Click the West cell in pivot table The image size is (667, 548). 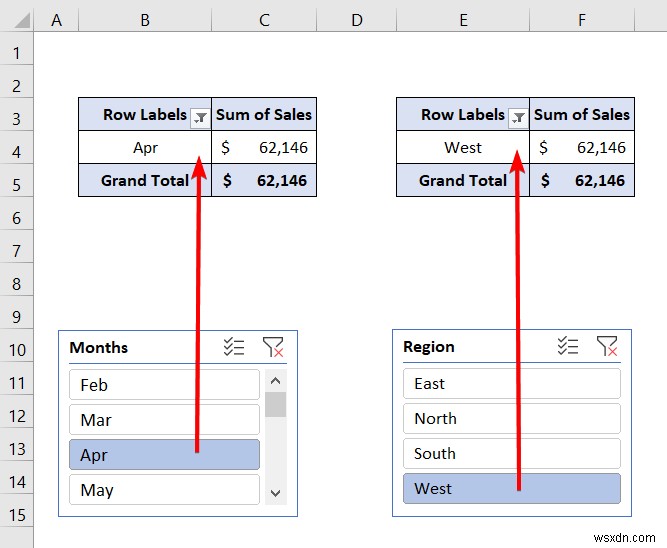(x=463, y=147)
